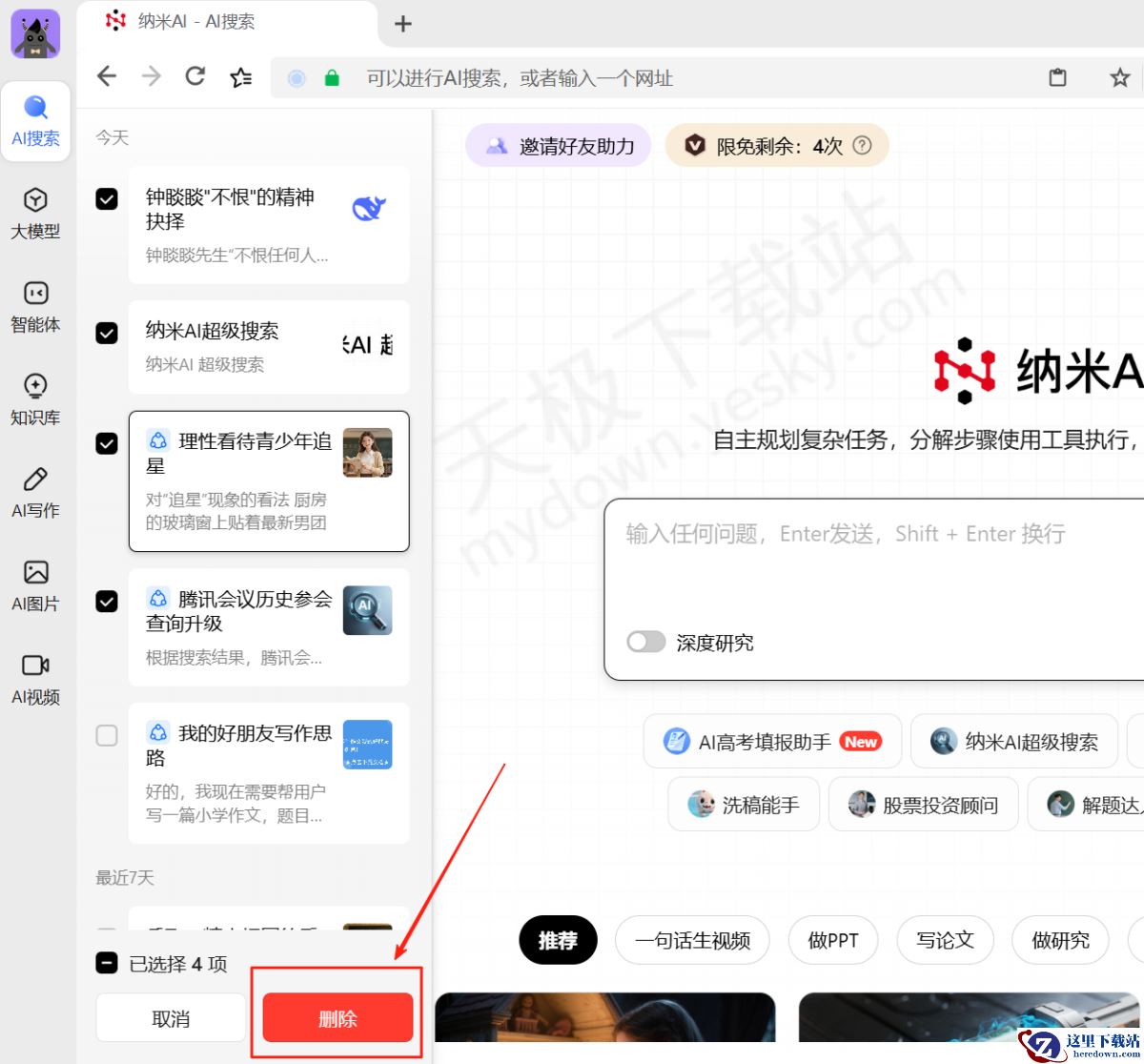Select the 做研究 category tab
This screenshot has height=1064, width=1144.
1060,941
